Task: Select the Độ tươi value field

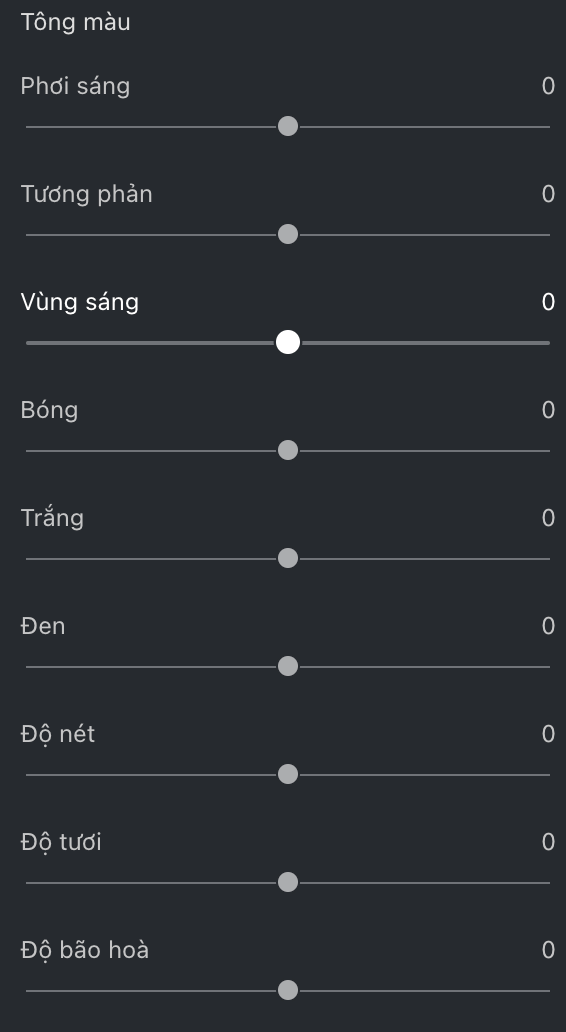Action: (548, 842)
